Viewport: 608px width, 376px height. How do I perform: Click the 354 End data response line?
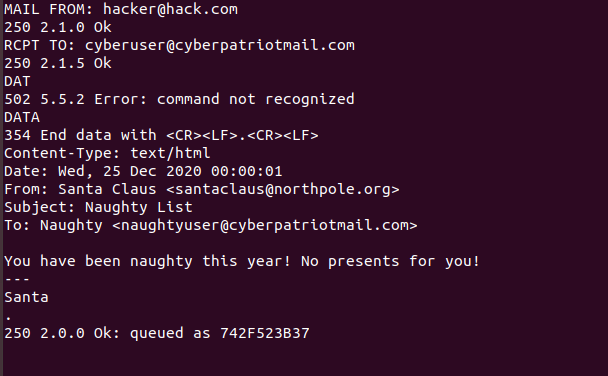click(161, 135)
